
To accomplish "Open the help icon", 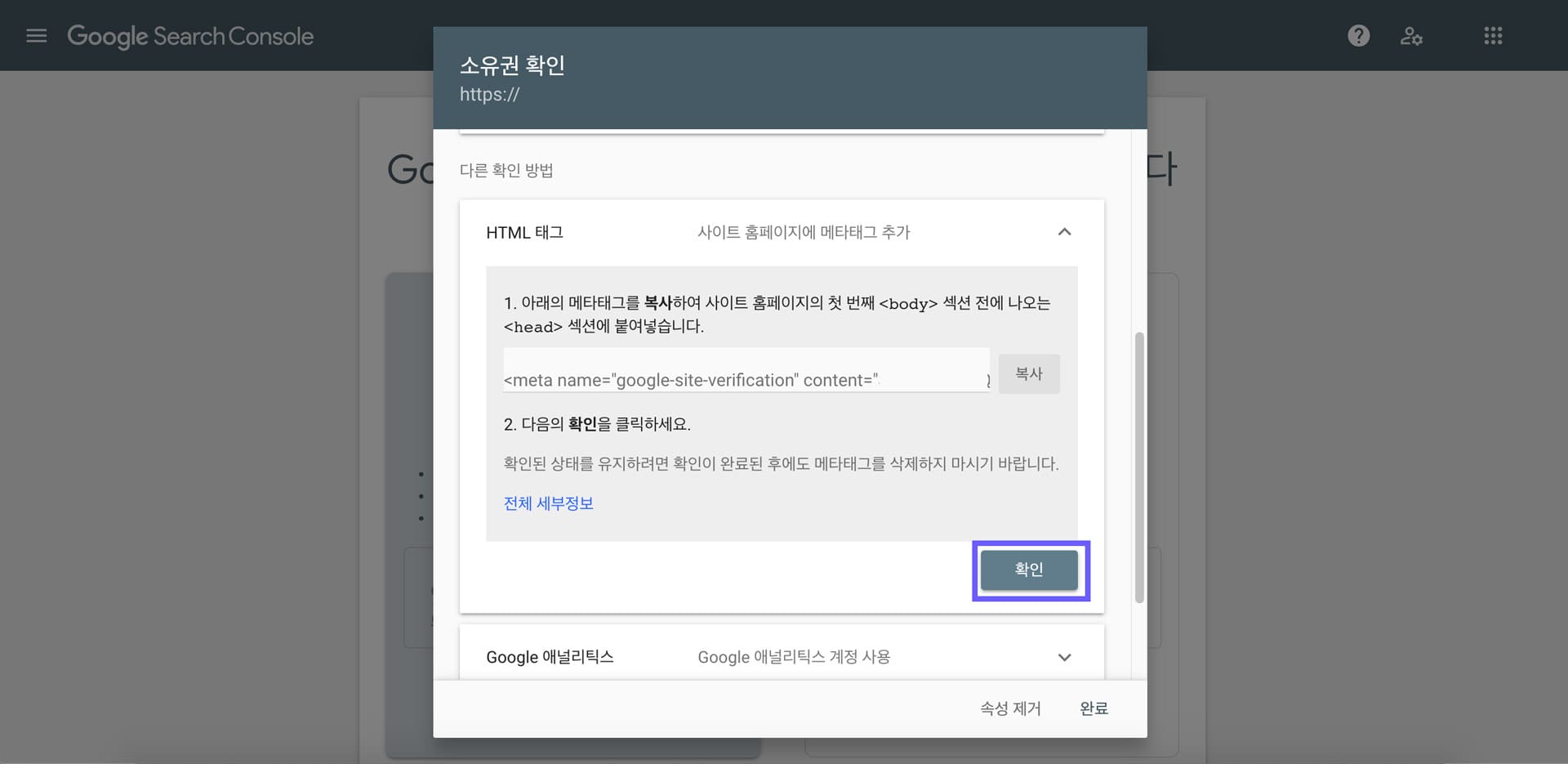I will point(1358,35).
